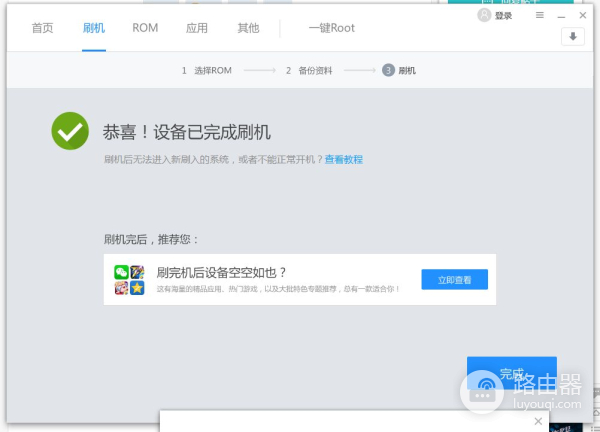Image resolution: width=600 pixels, height=432 pixels.
Task: Open the 首页 home tab
Action: click(42, 28)
